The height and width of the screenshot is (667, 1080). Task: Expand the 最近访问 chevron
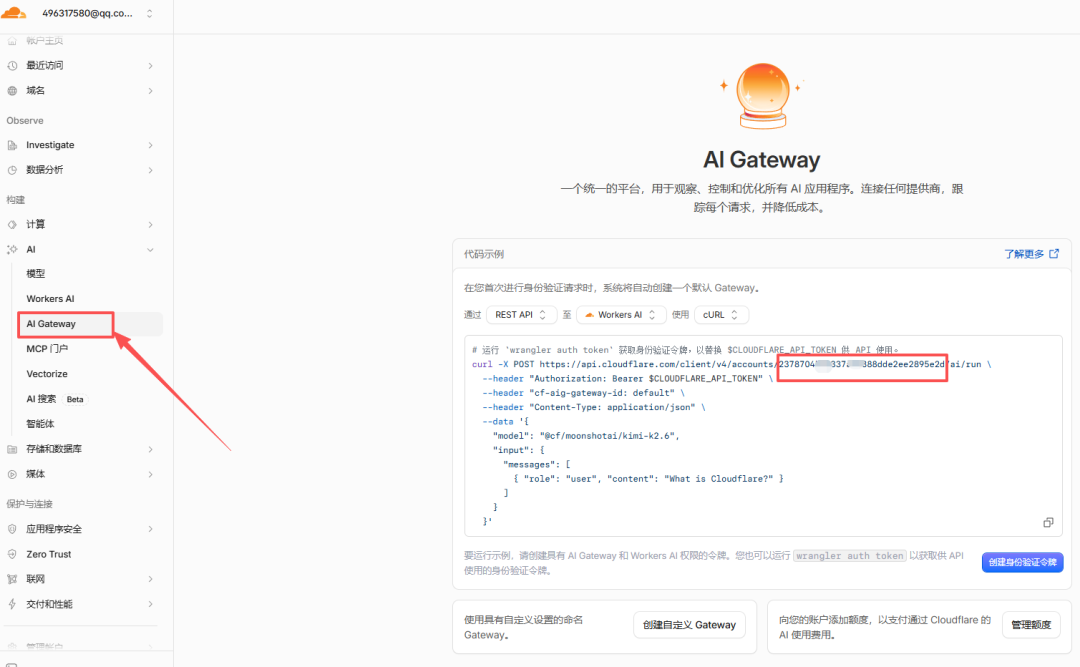[x=150, y=65]
